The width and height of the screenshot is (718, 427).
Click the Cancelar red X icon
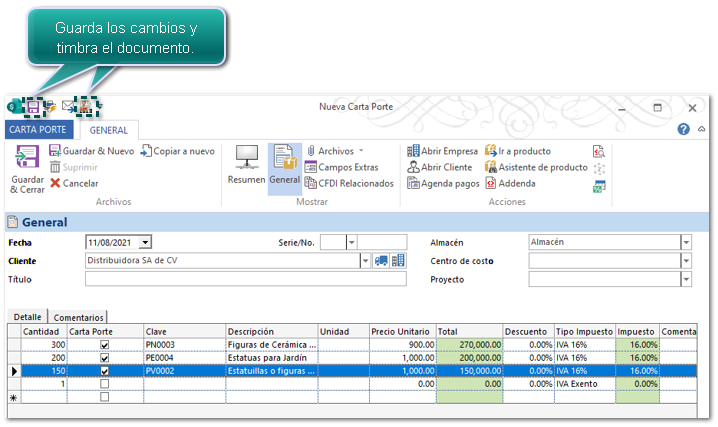[56, 183]
